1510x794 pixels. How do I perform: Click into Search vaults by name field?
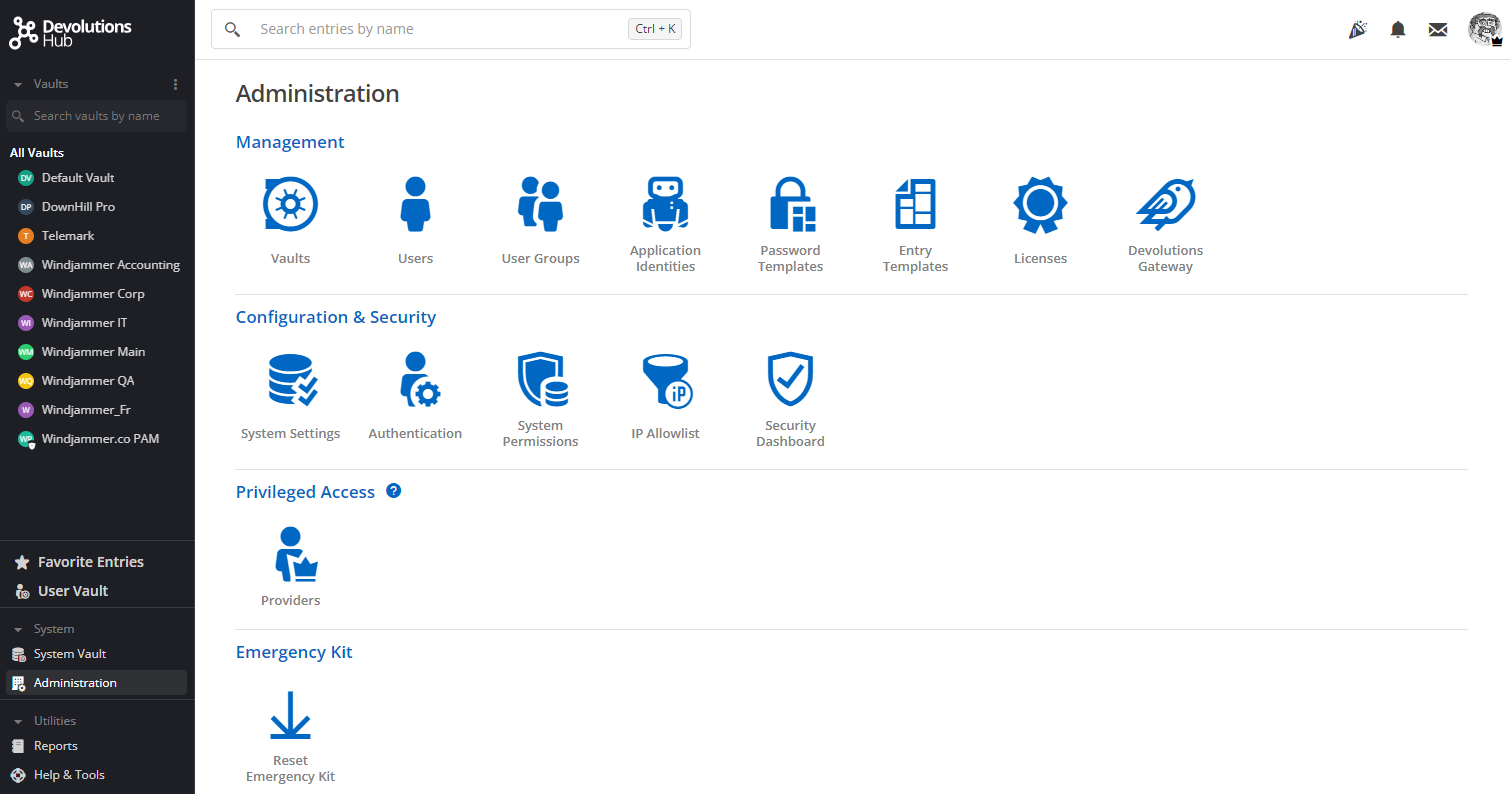pyautogui.click(x=96, y=116)
